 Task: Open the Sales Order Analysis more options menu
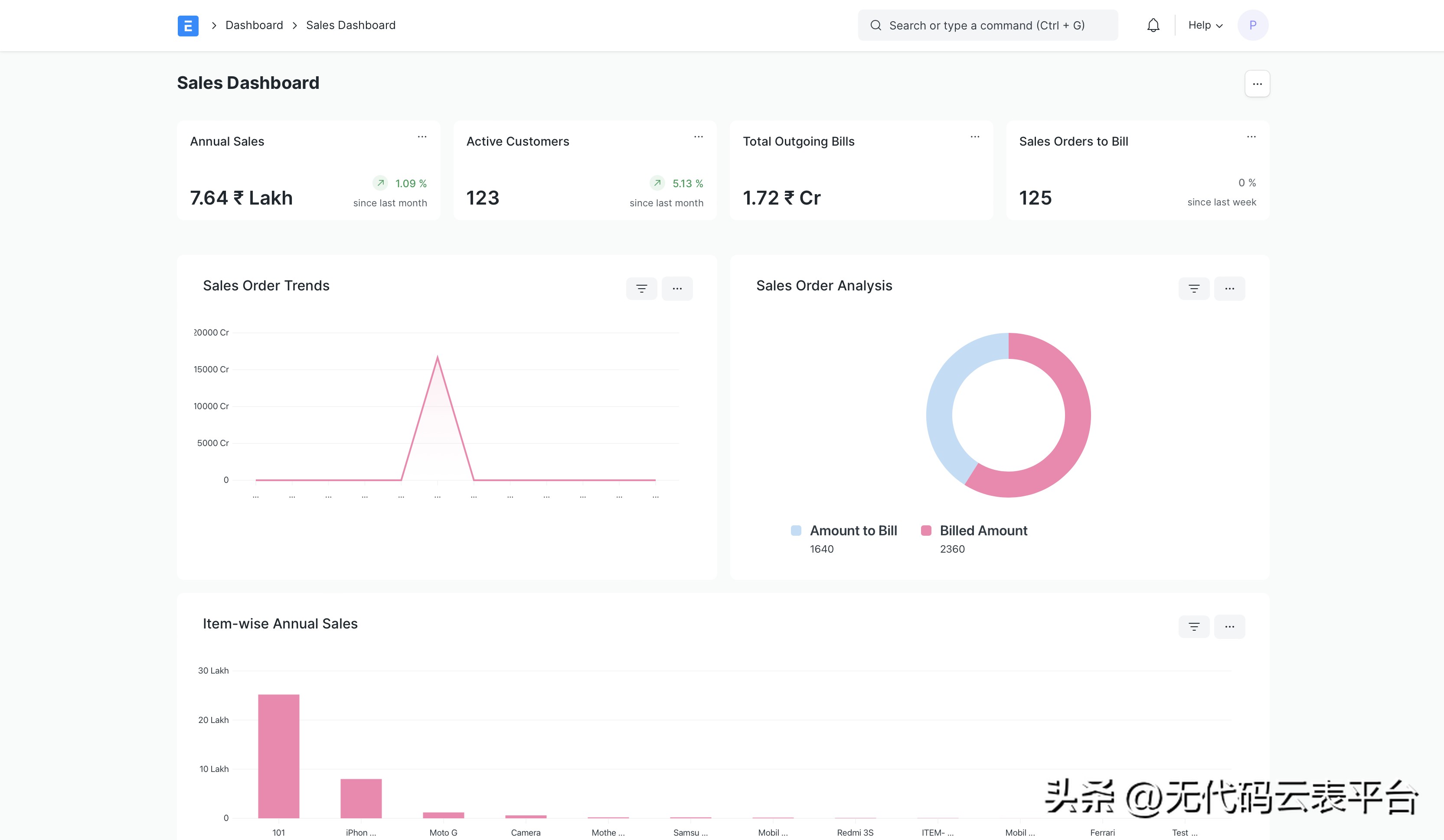(1229, 289)
